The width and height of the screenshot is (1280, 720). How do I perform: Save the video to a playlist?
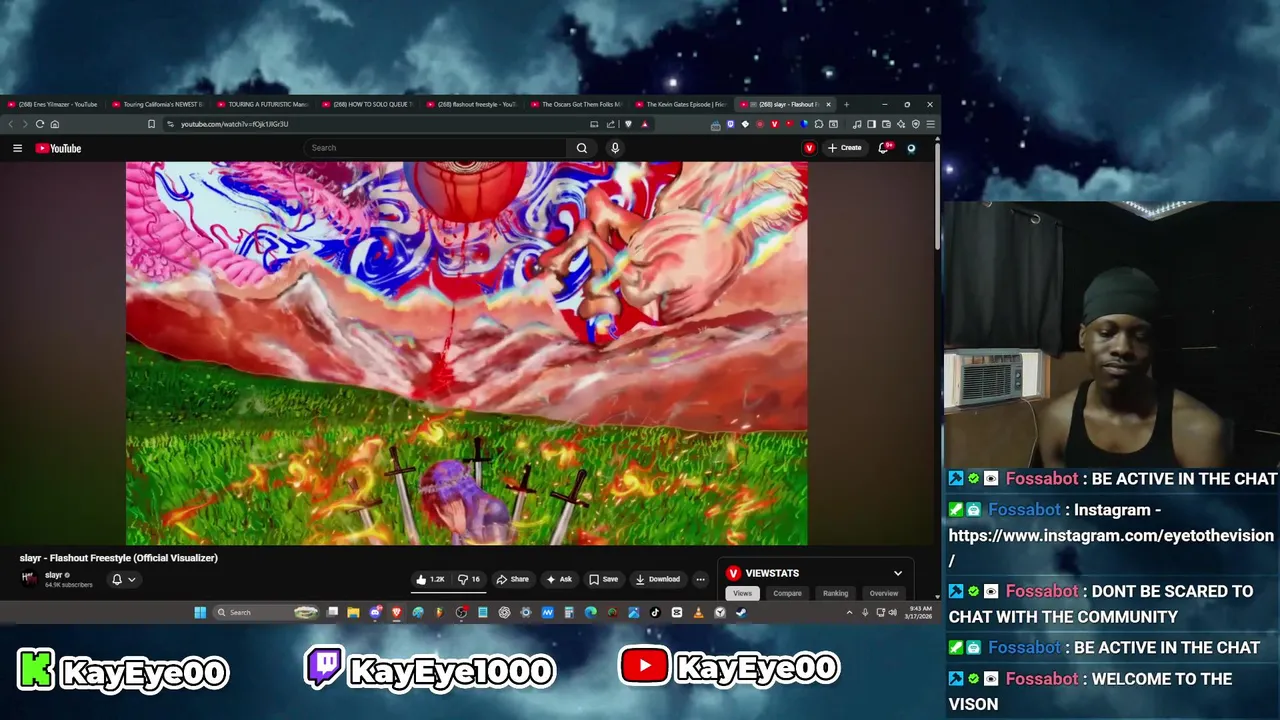click(x=603, y=579)
